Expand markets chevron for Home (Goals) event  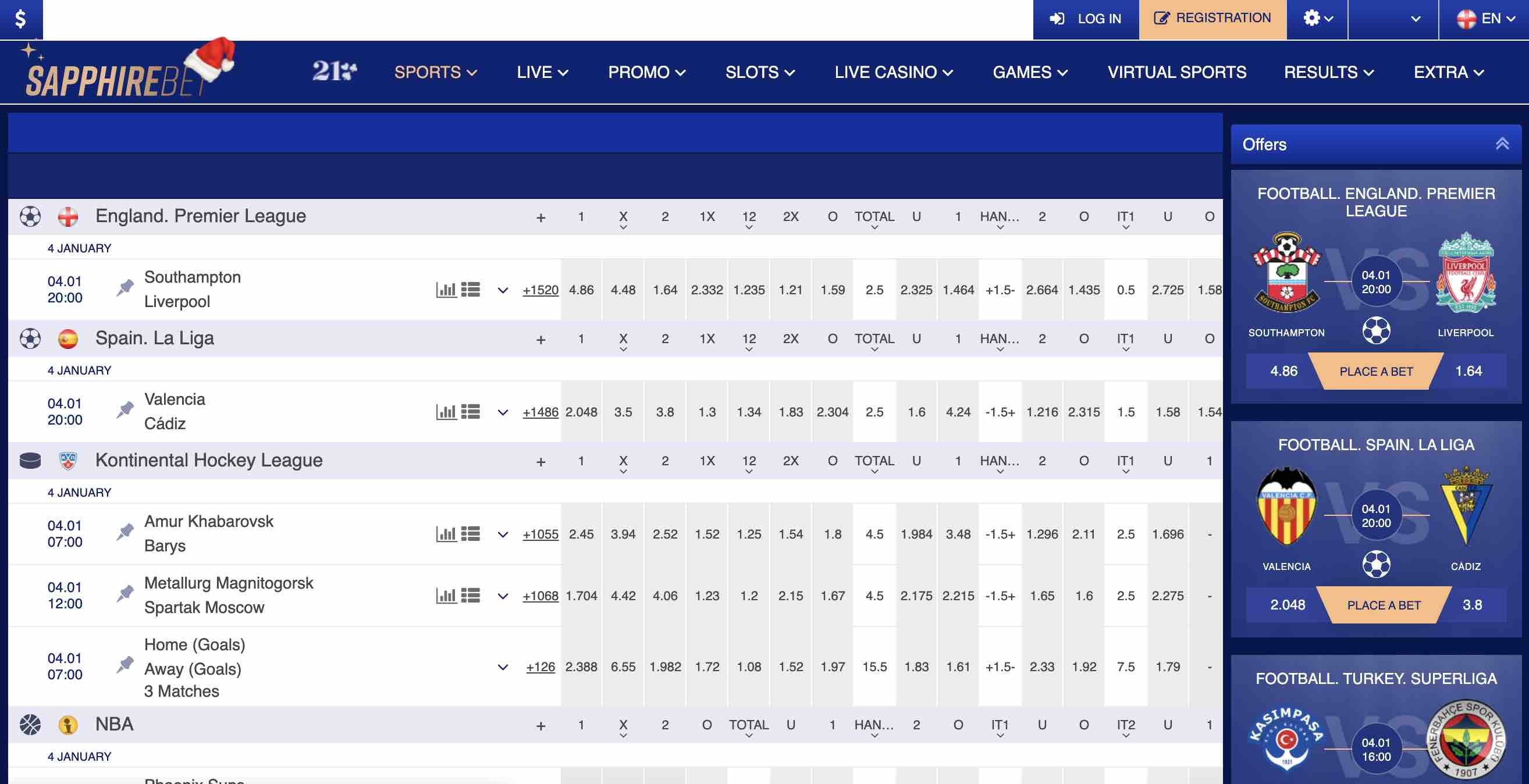pos(503,668)
